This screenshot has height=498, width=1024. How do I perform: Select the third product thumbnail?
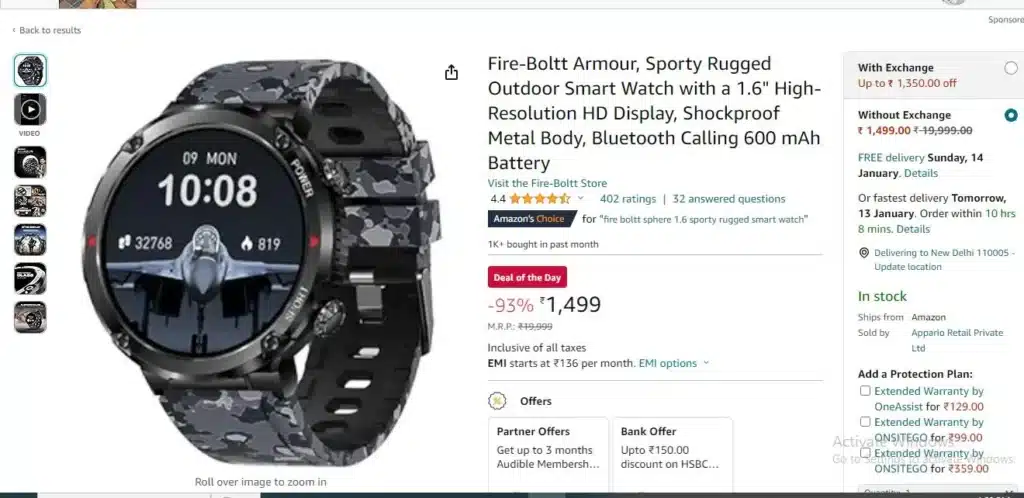pos(30,162)
